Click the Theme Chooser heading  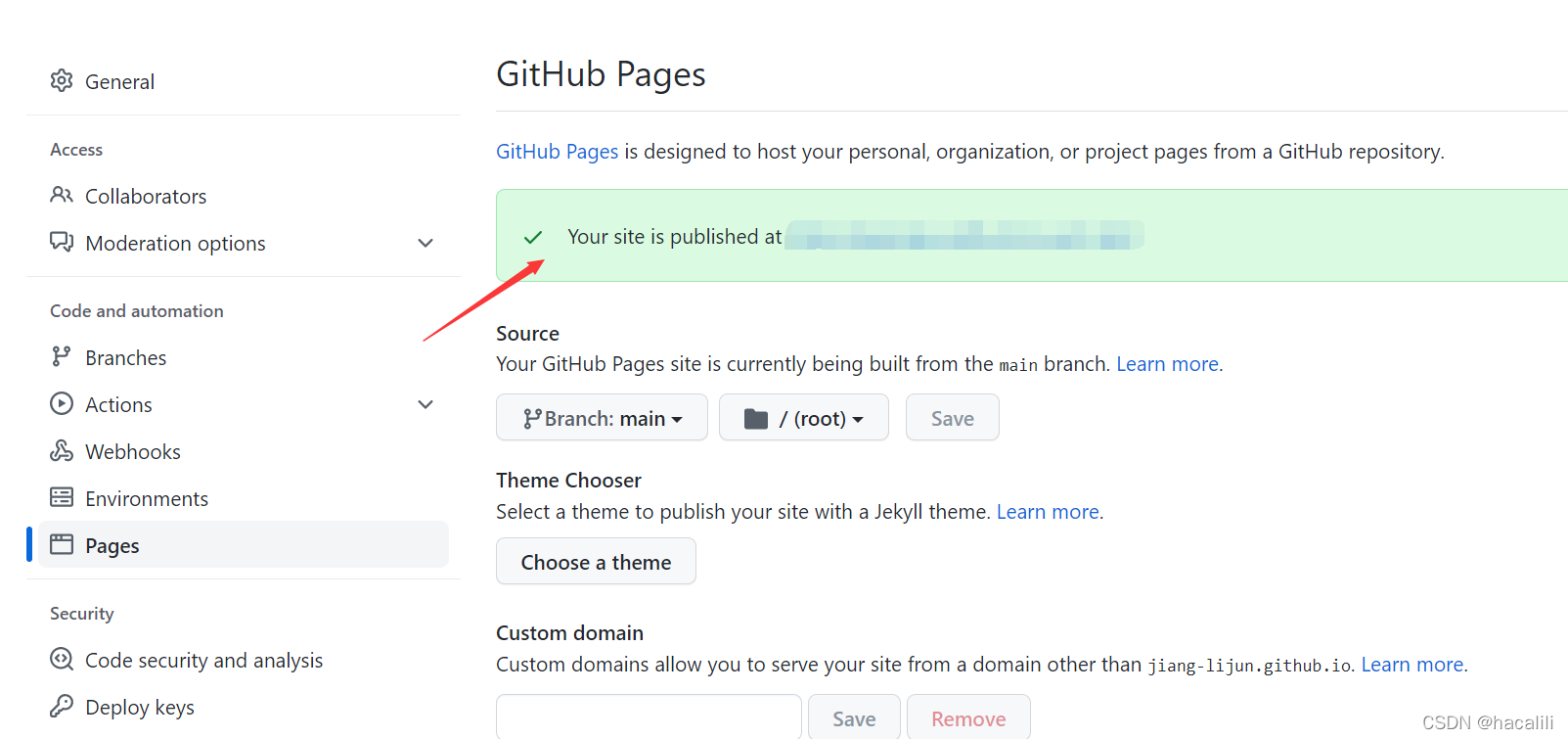[568, 481]
